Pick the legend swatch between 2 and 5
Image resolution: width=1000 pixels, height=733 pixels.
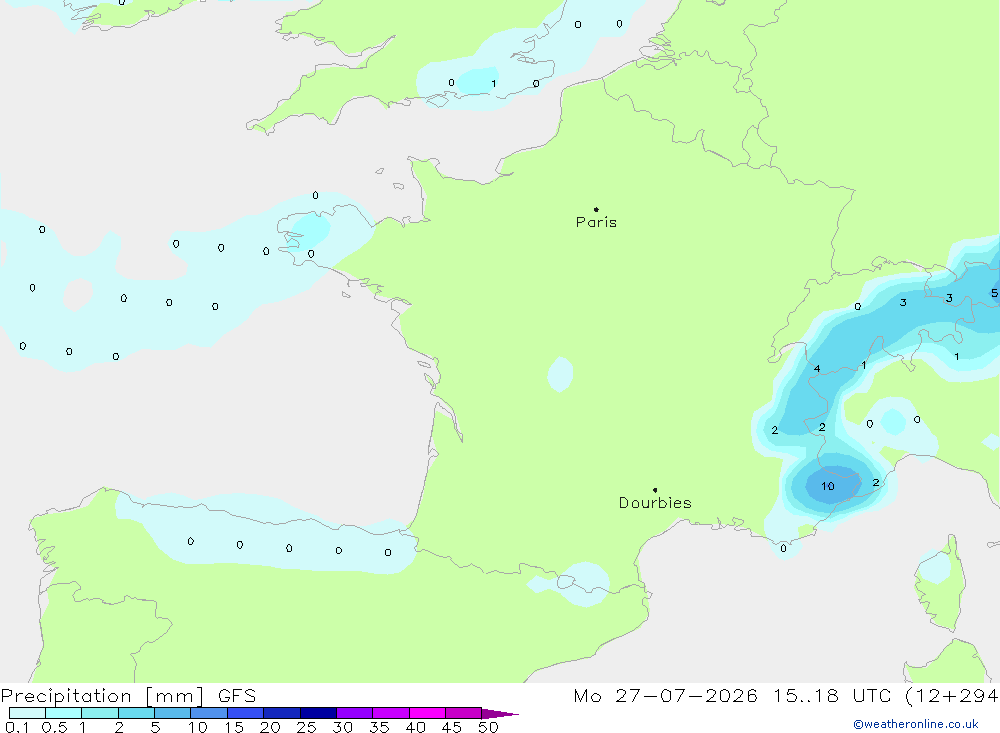[136, 713]
